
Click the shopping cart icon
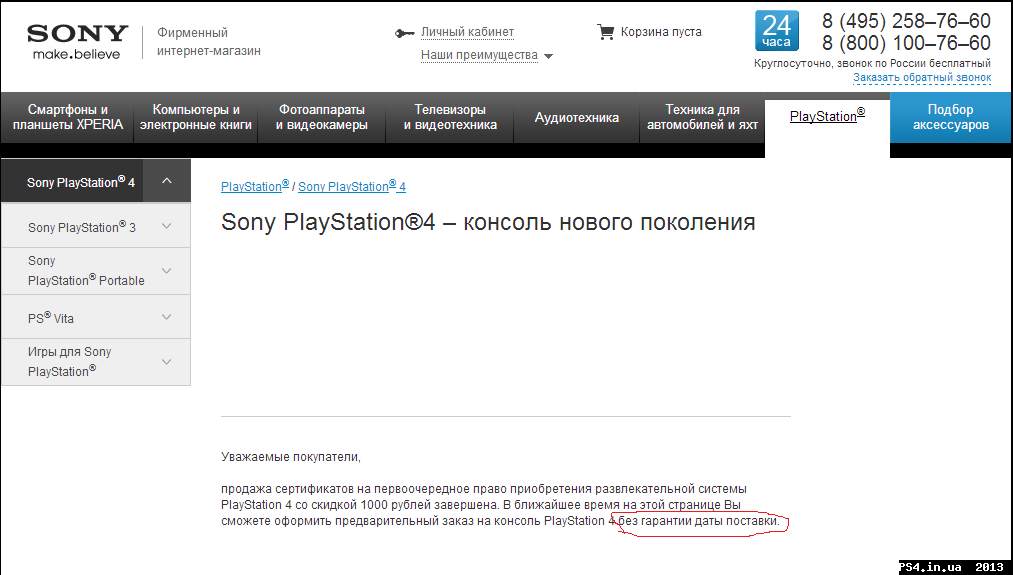coord(605,32)
